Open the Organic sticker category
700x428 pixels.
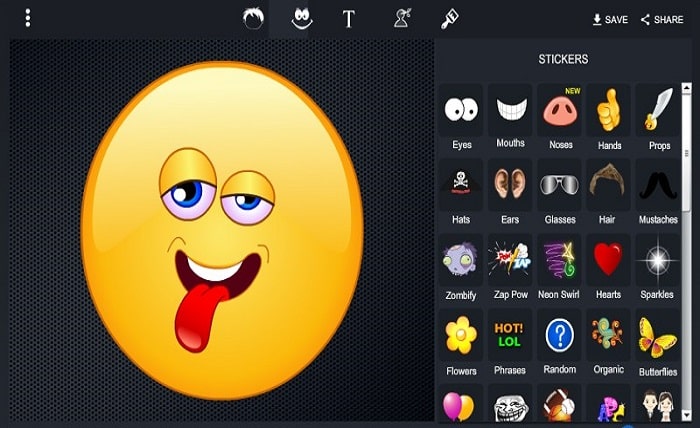click(x=609, y=343)
